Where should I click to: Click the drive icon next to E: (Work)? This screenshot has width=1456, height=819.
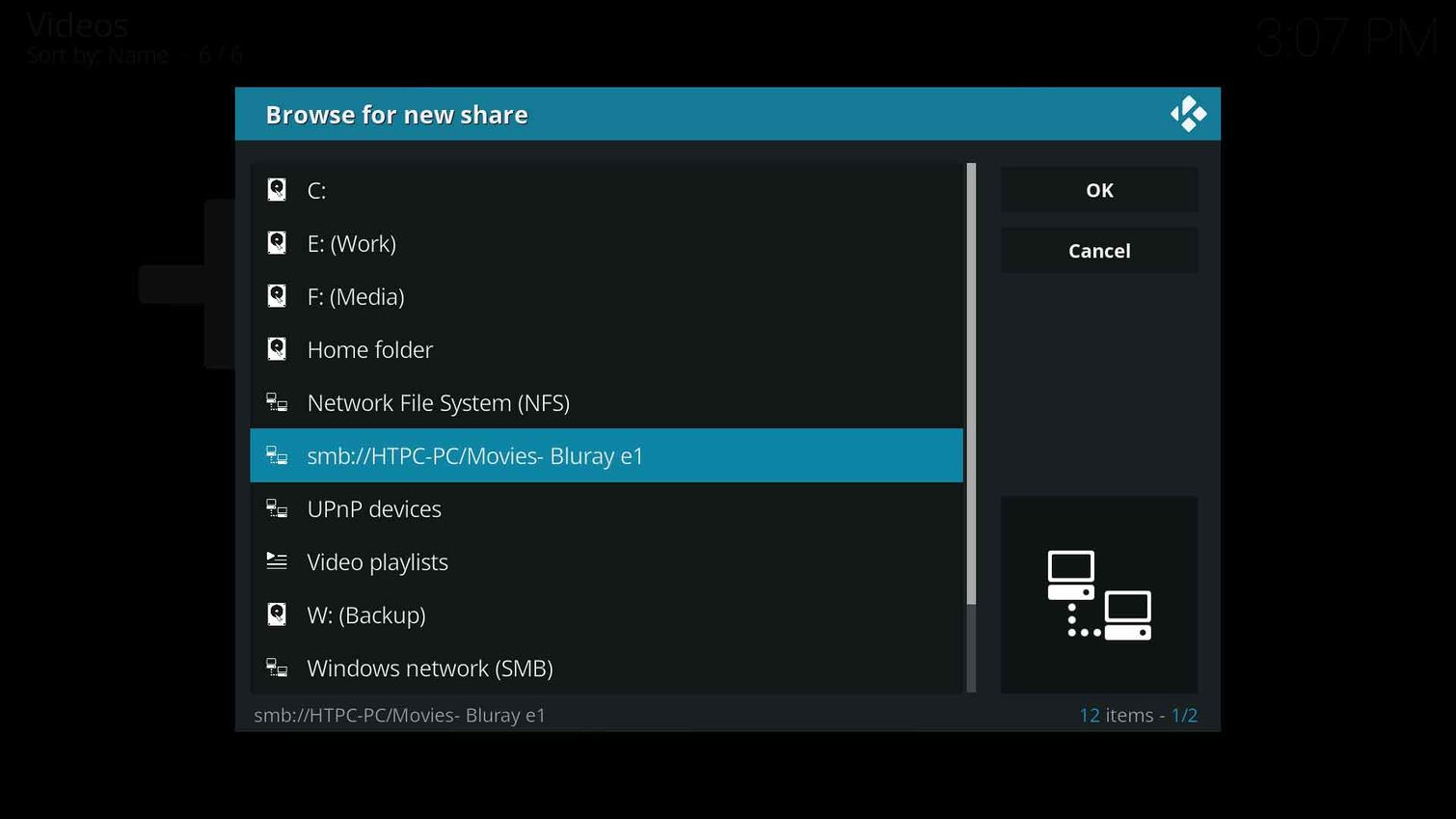pos(277,243)
